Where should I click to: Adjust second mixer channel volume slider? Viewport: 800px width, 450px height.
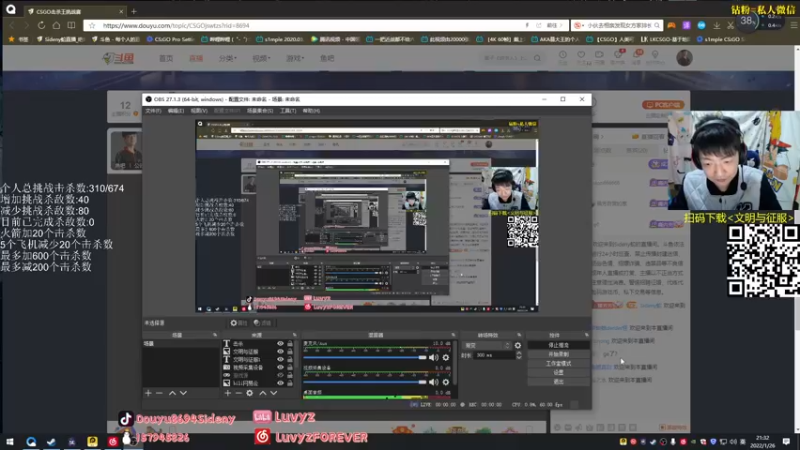tap(365, 382)
